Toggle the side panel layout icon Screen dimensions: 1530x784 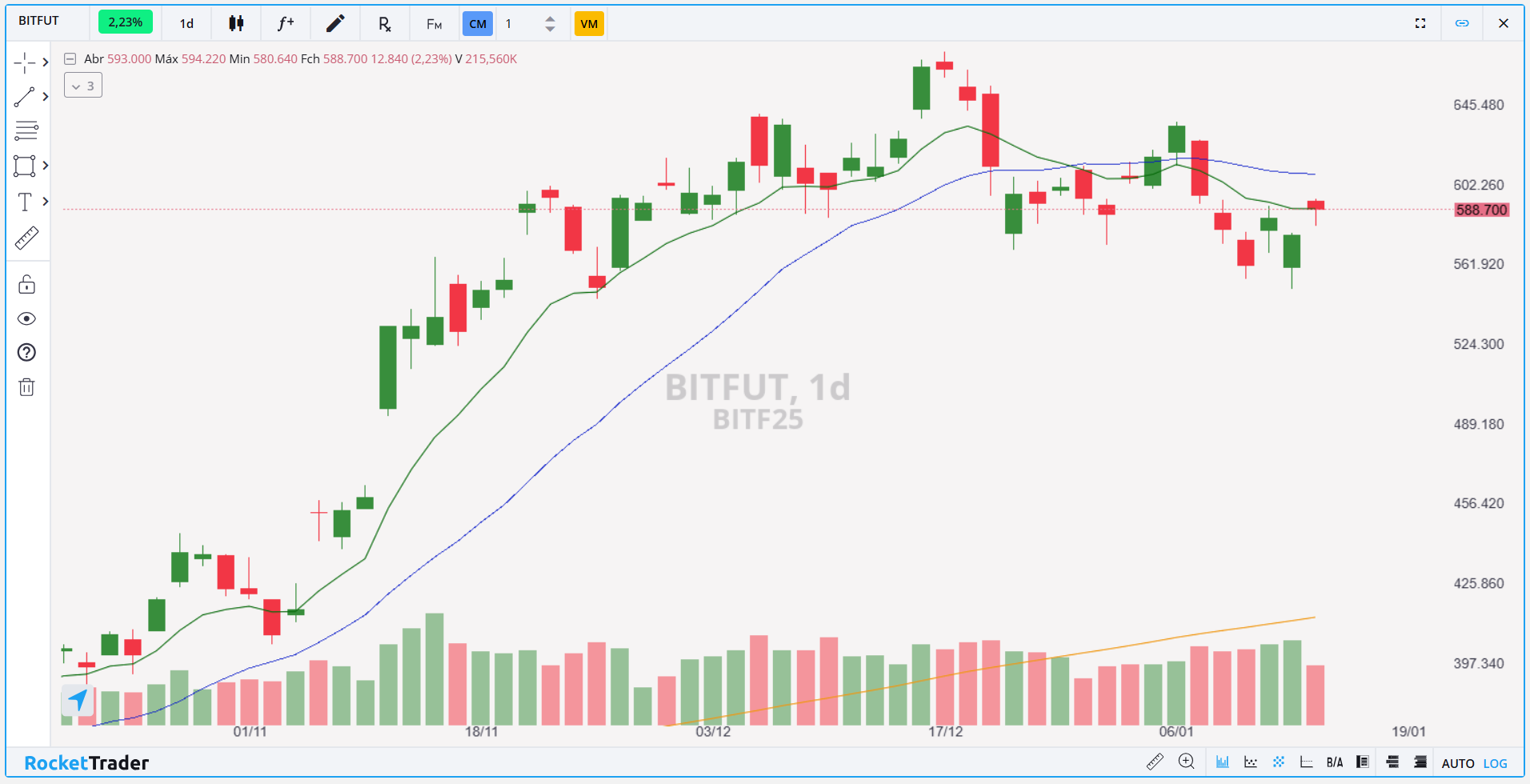[1363, 762]
